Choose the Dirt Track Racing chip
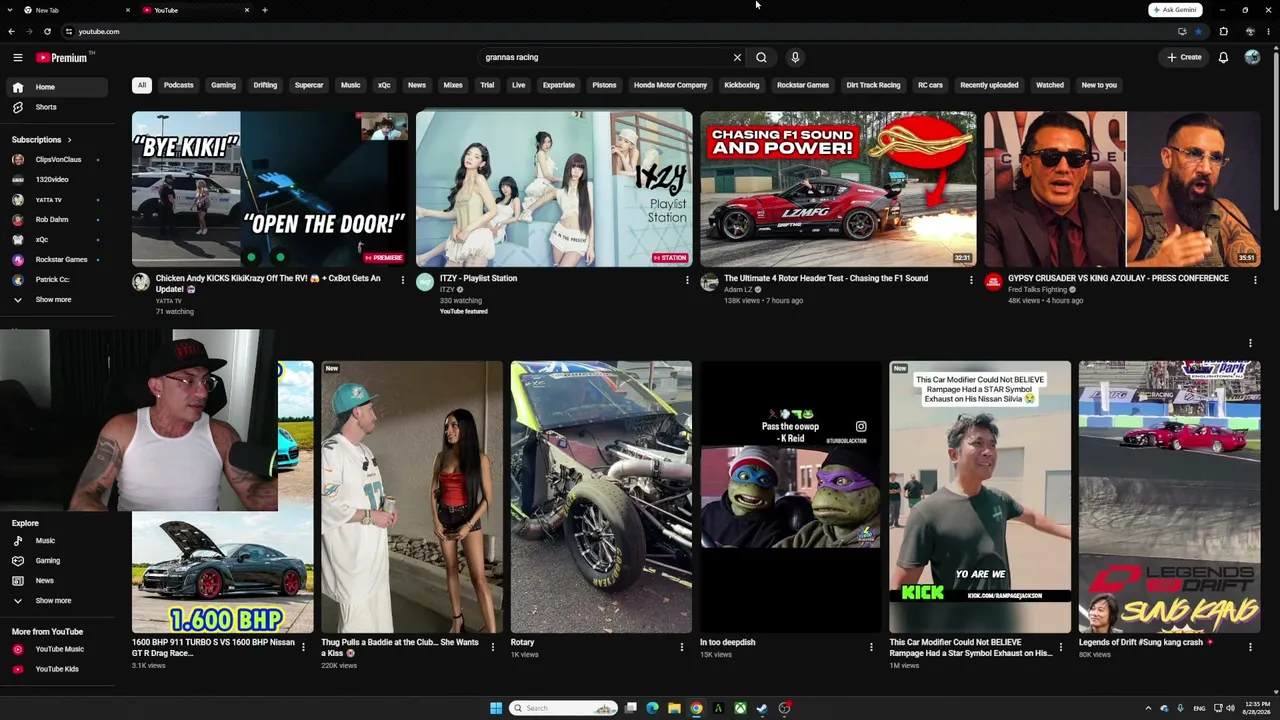1280x720 pixels. 873,85
